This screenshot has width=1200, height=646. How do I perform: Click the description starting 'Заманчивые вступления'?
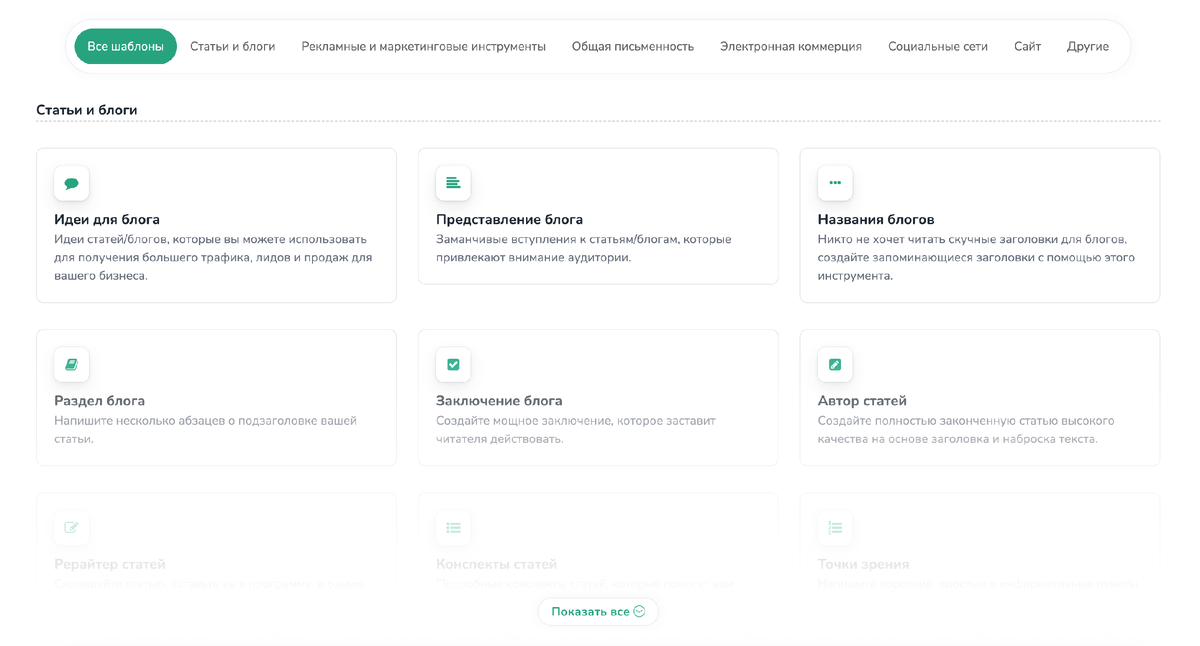[583, 249]
